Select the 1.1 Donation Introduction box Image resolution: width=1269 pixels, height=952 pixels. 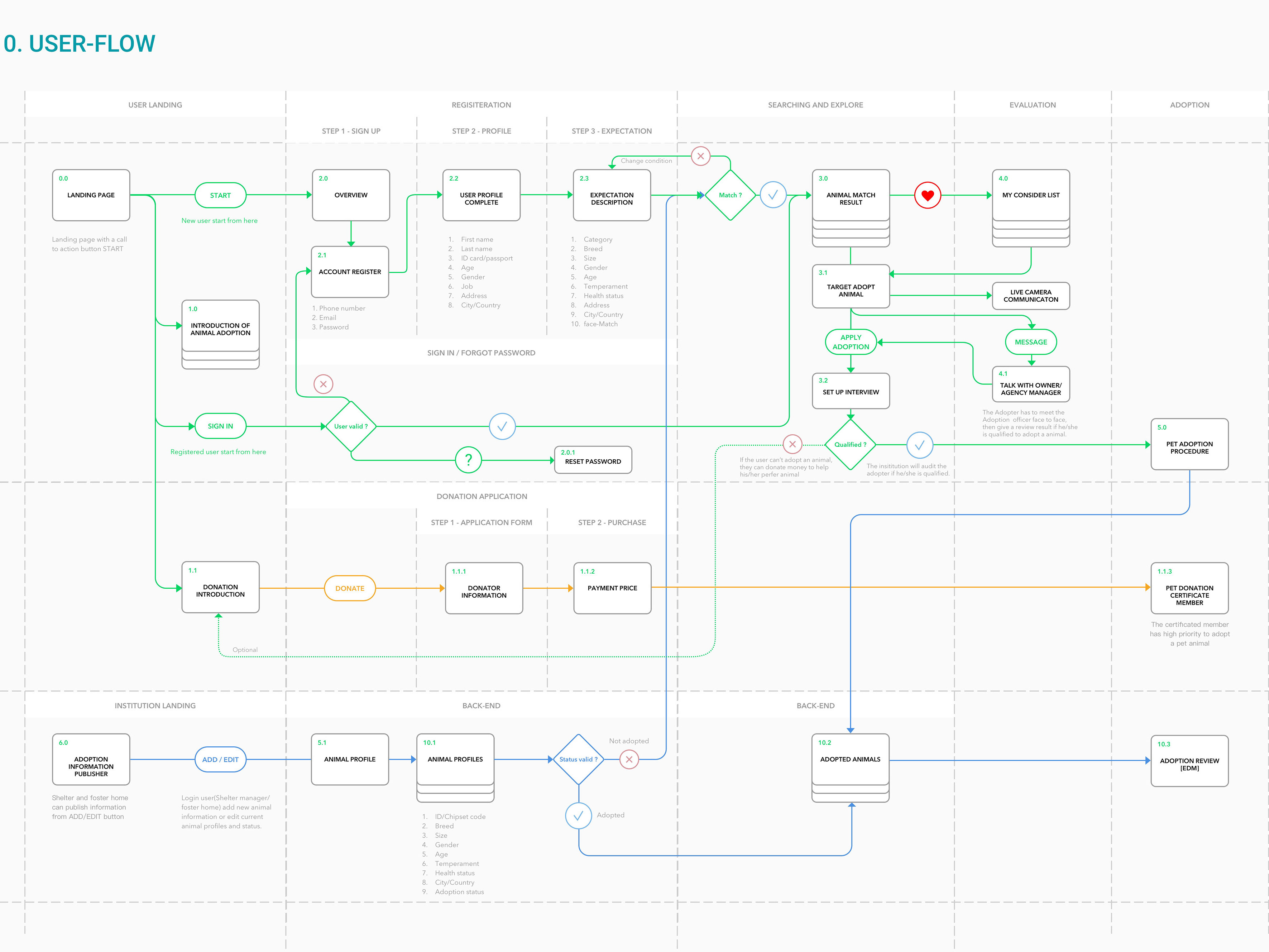(x=220, y=587)
